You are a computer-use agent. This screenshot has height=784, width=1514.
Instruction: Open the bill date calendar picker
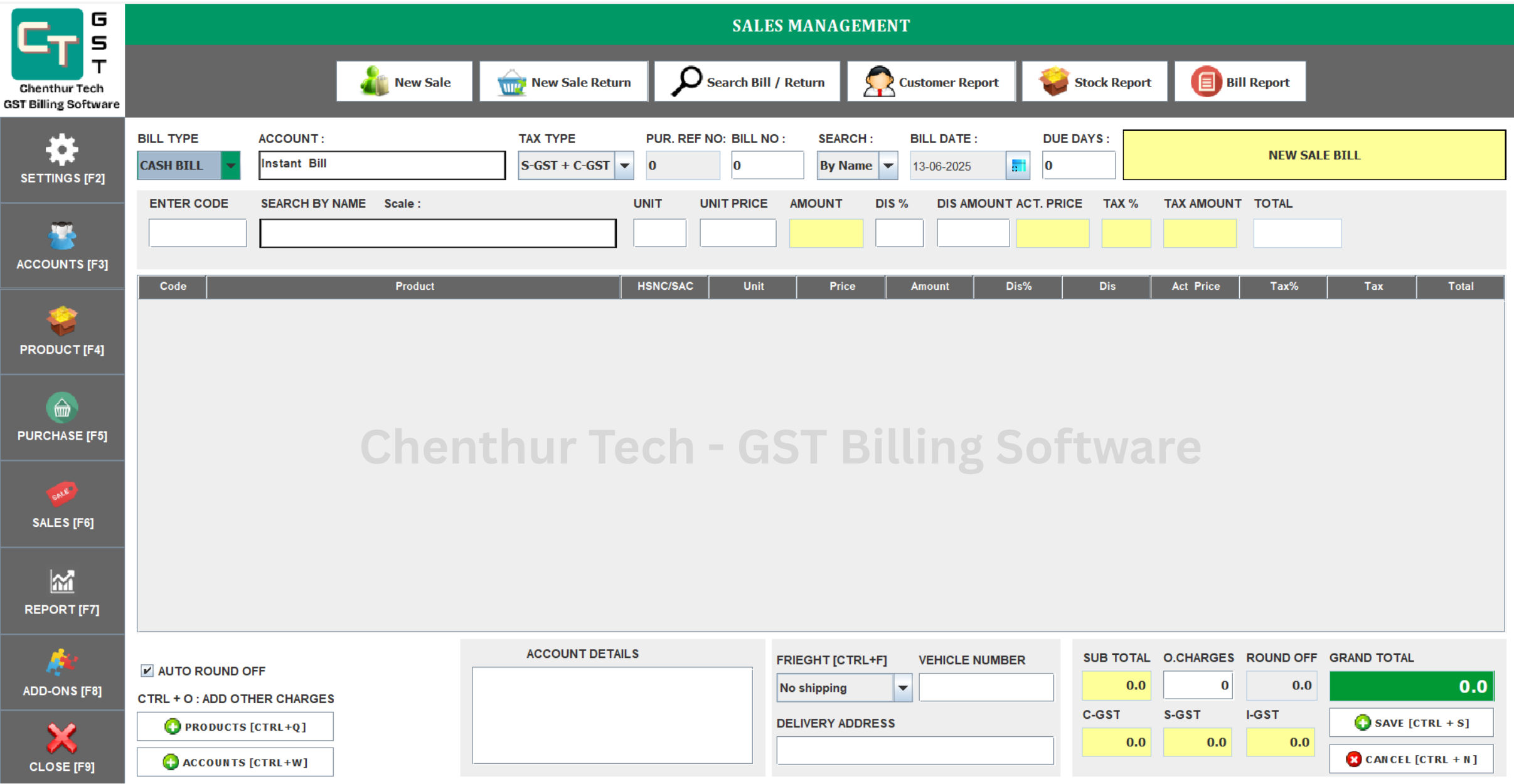pos(1018,166)
